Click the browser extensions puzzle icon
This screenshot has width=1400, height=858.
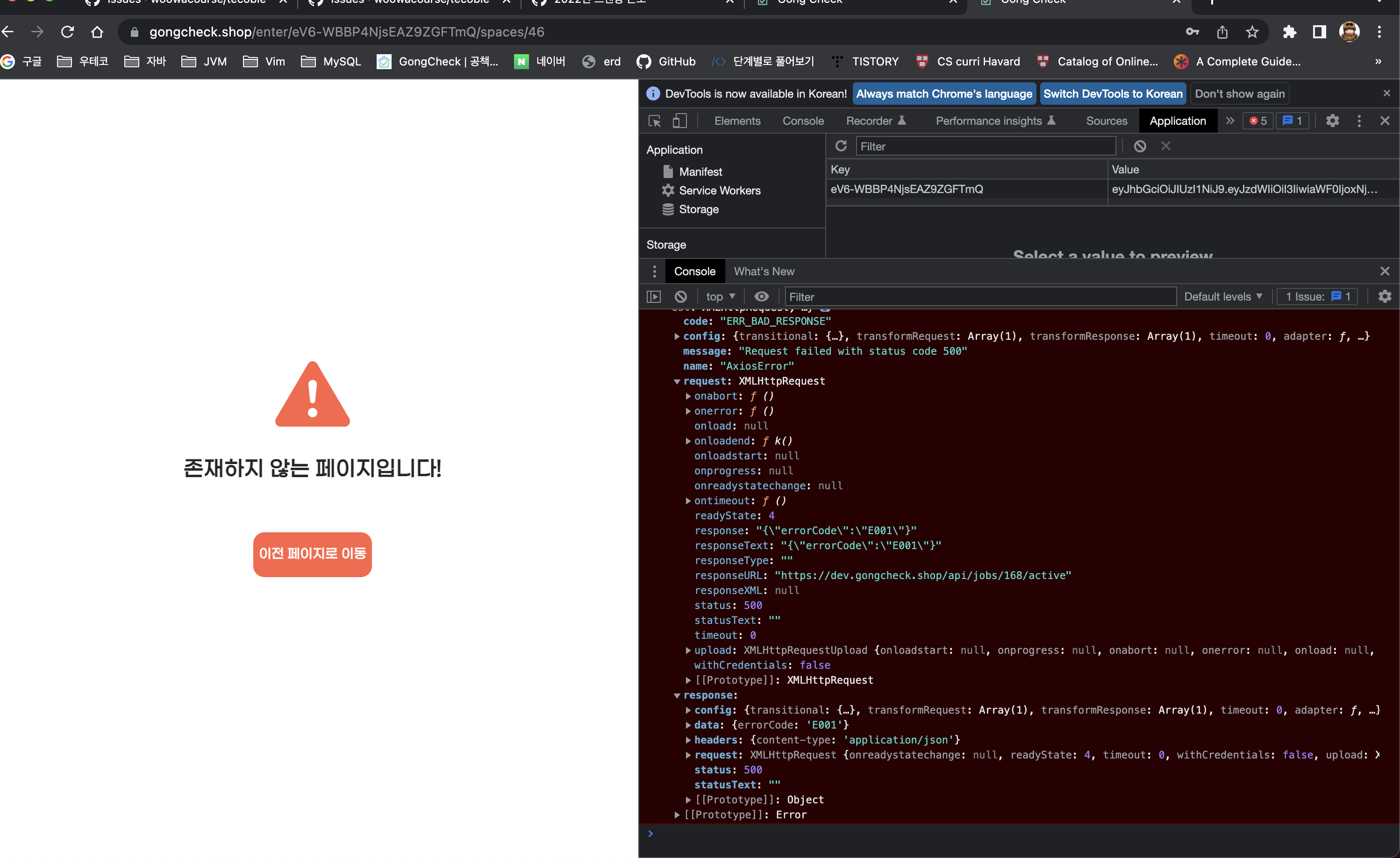point(1290,32)
